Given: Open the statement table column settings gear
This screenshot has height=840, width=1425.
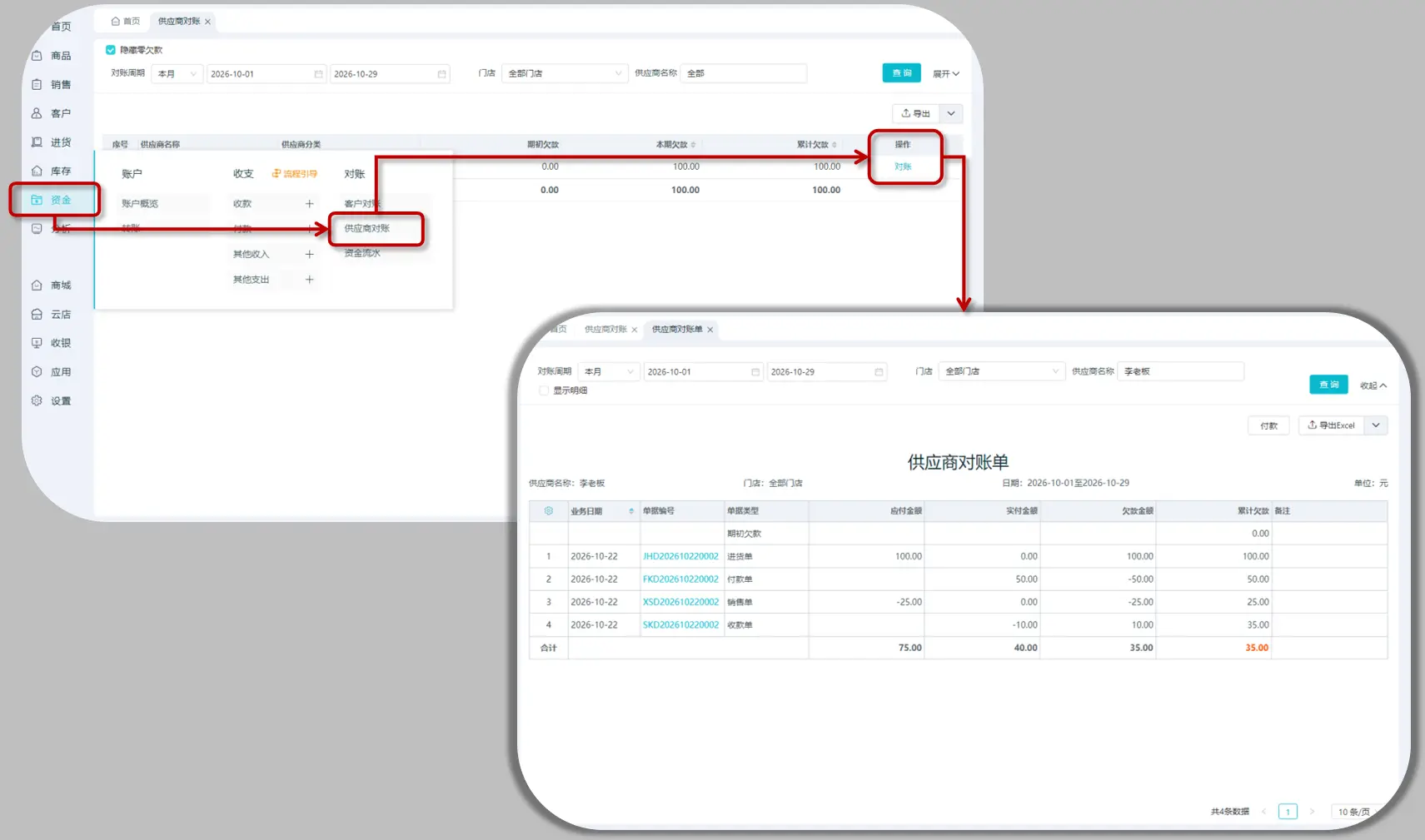Looking at the screenshot, I should click(548, 511).
